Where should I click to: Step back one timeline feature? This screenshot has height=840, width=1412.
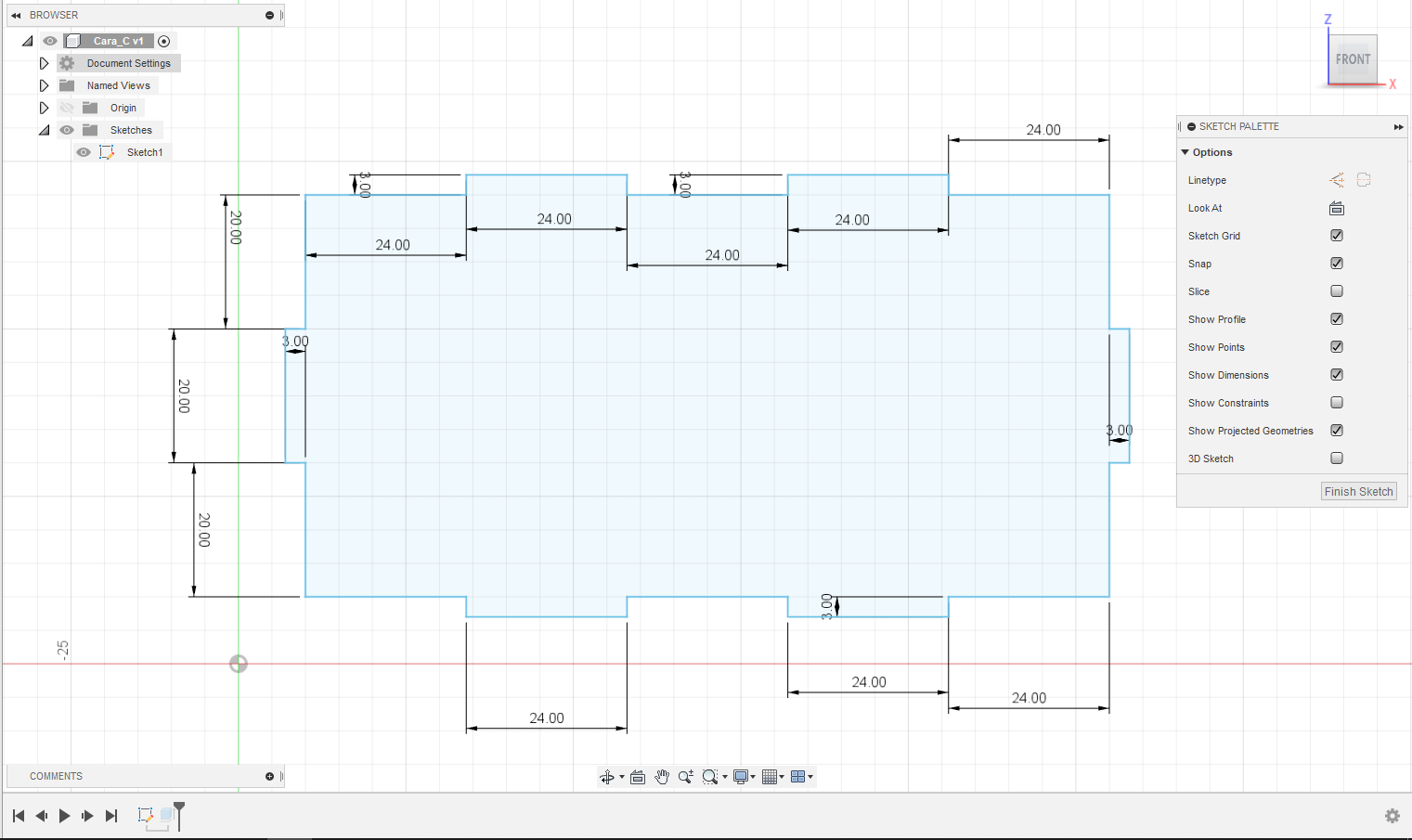click(x=42, y=816)
